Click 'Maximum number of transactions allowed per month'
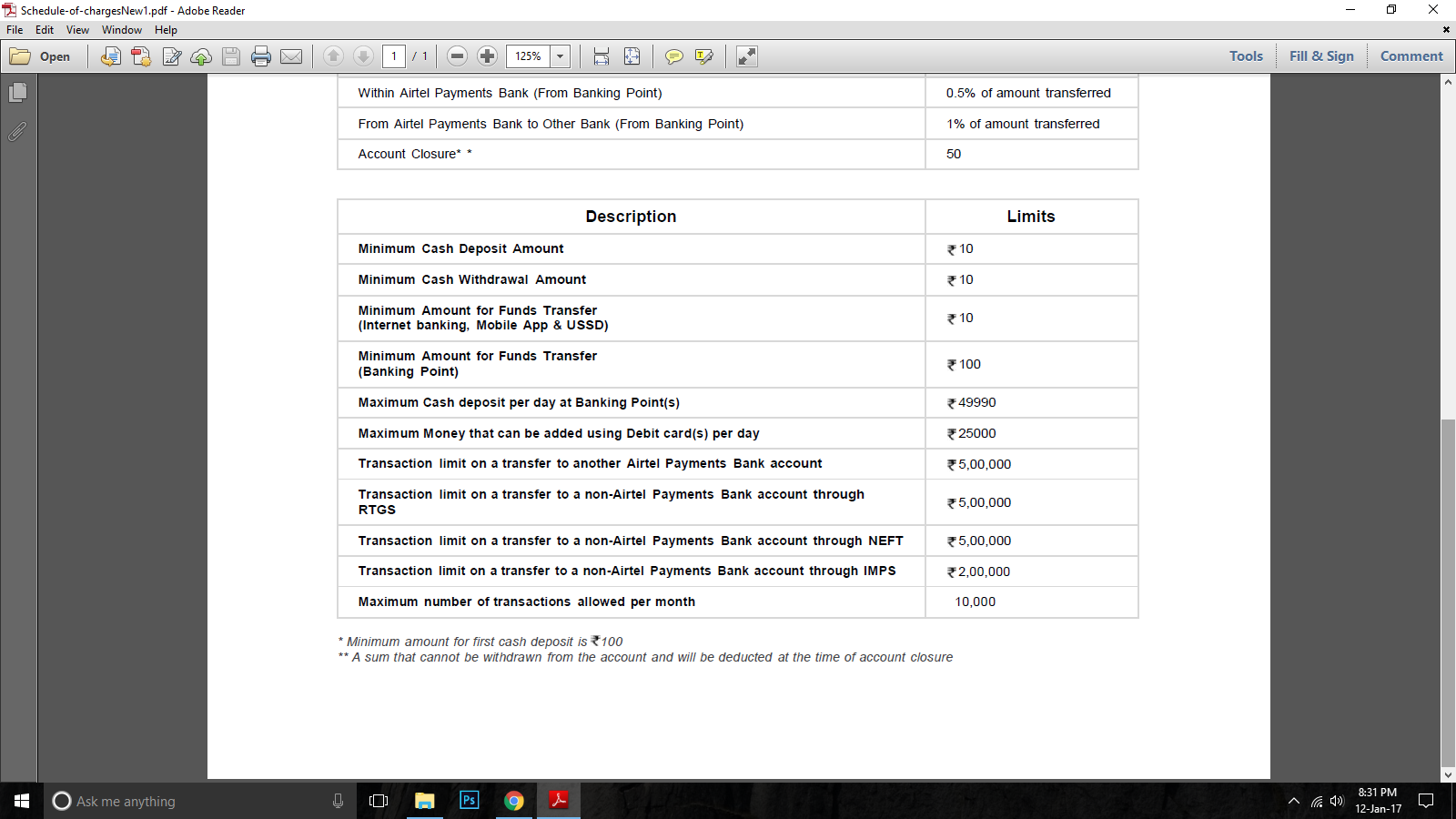Image resolution: width=1456 pixels, height=819 pixels. point(527,602)
